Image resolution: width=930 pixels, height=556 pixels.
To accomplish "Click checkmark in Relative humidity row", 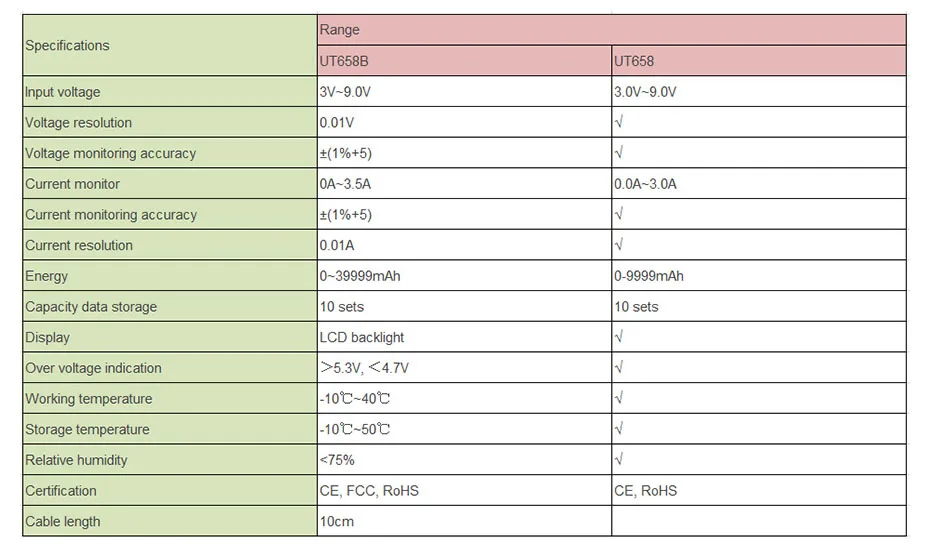I will pyautogui.click(x=619, y=460).
